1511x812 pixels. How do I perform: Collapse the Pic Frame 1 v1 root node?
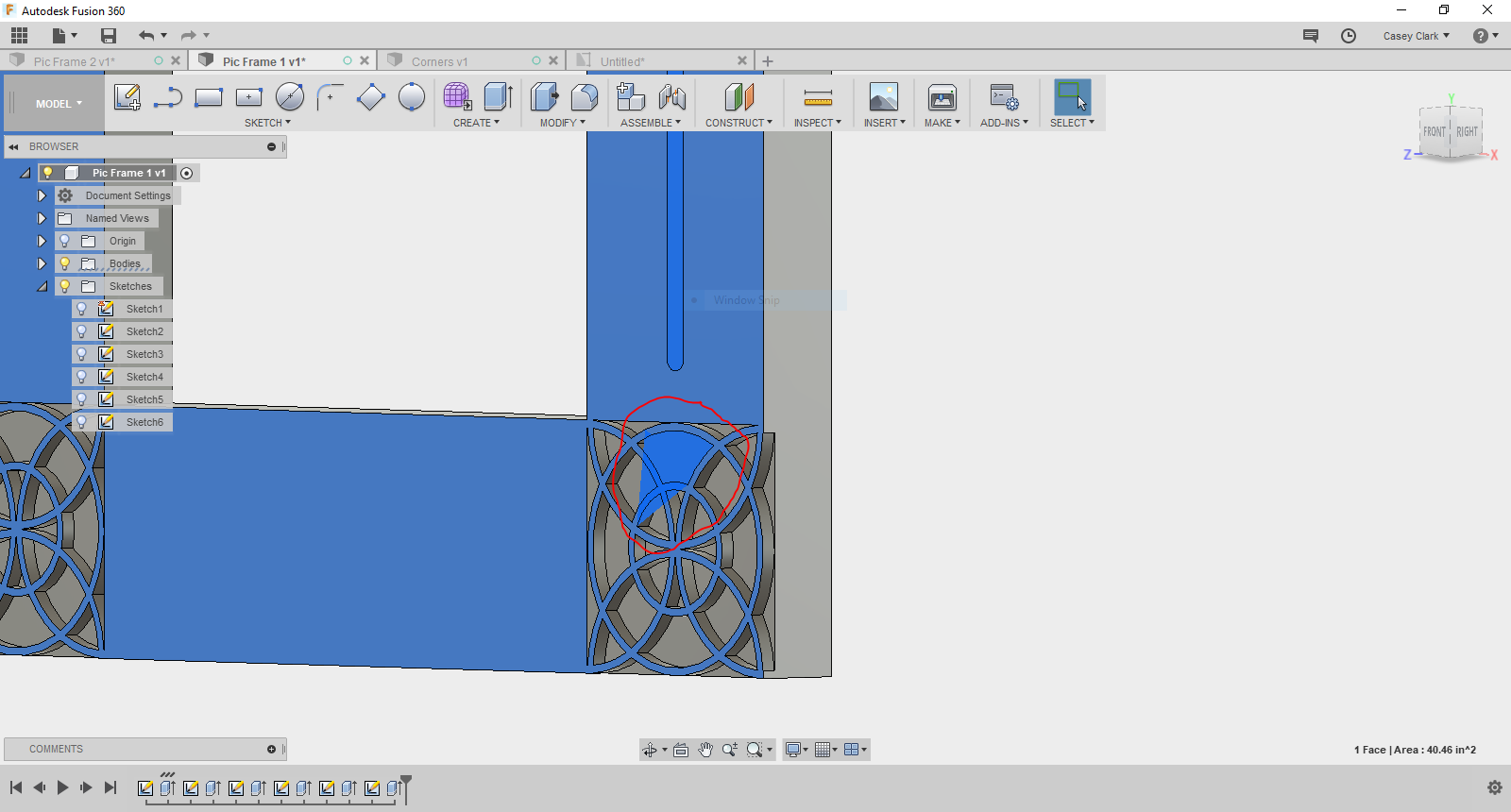(x=25, y=173)
